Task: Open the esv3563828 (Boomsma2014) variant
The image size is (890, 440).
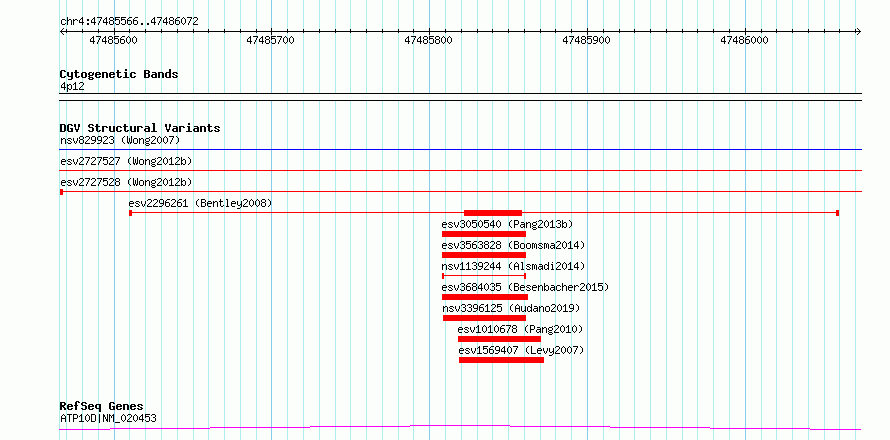Action: [x=513, y=245]
